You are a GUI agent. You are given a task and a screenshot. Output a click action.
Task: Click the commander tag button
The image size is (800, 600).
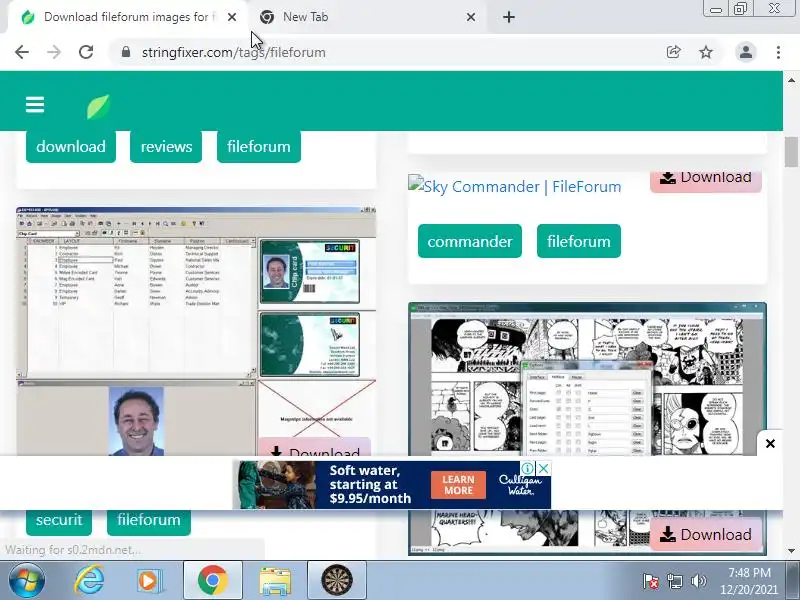click(470, 241)
